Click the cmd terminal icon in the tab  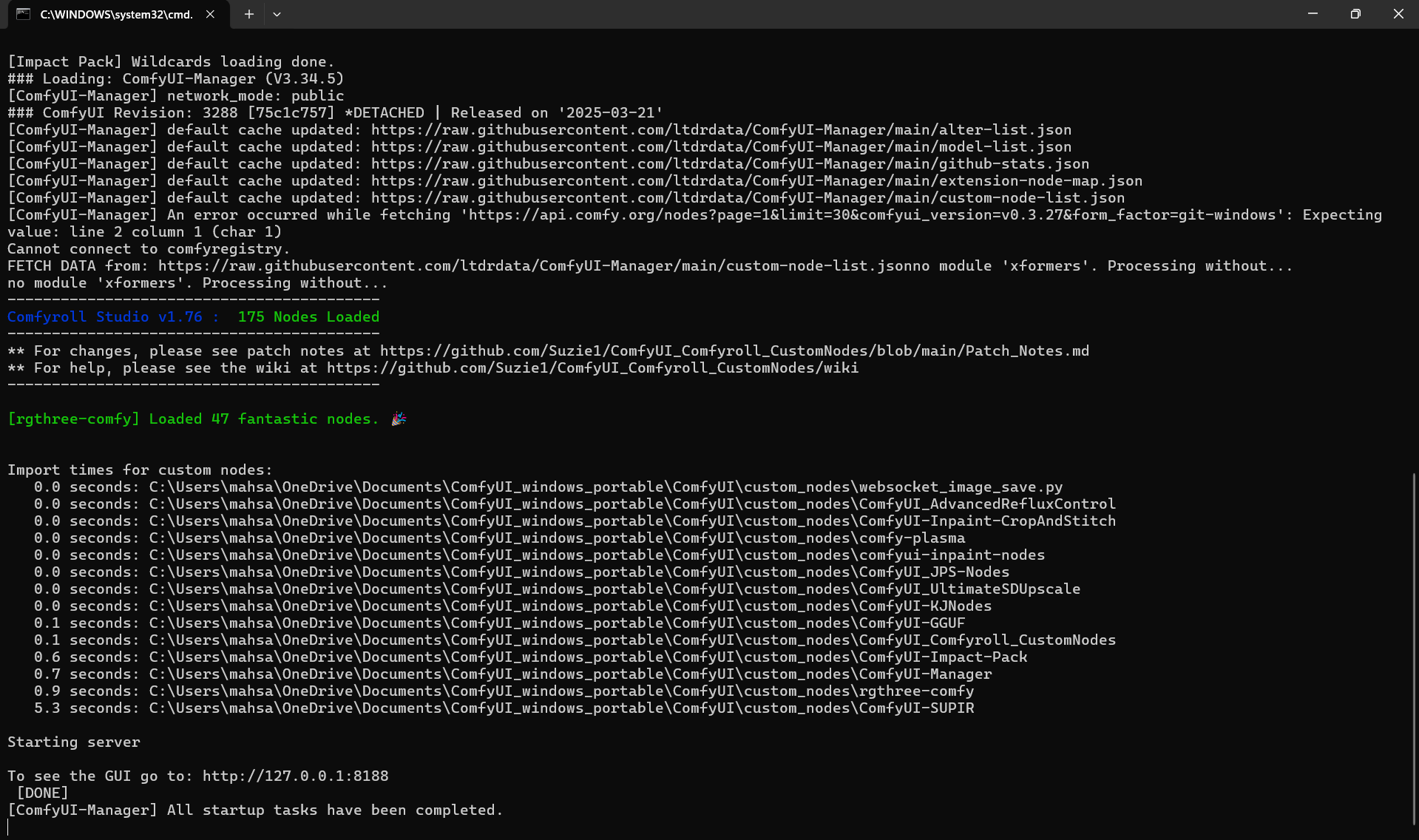pyautogui.click(x=24, y=14)
